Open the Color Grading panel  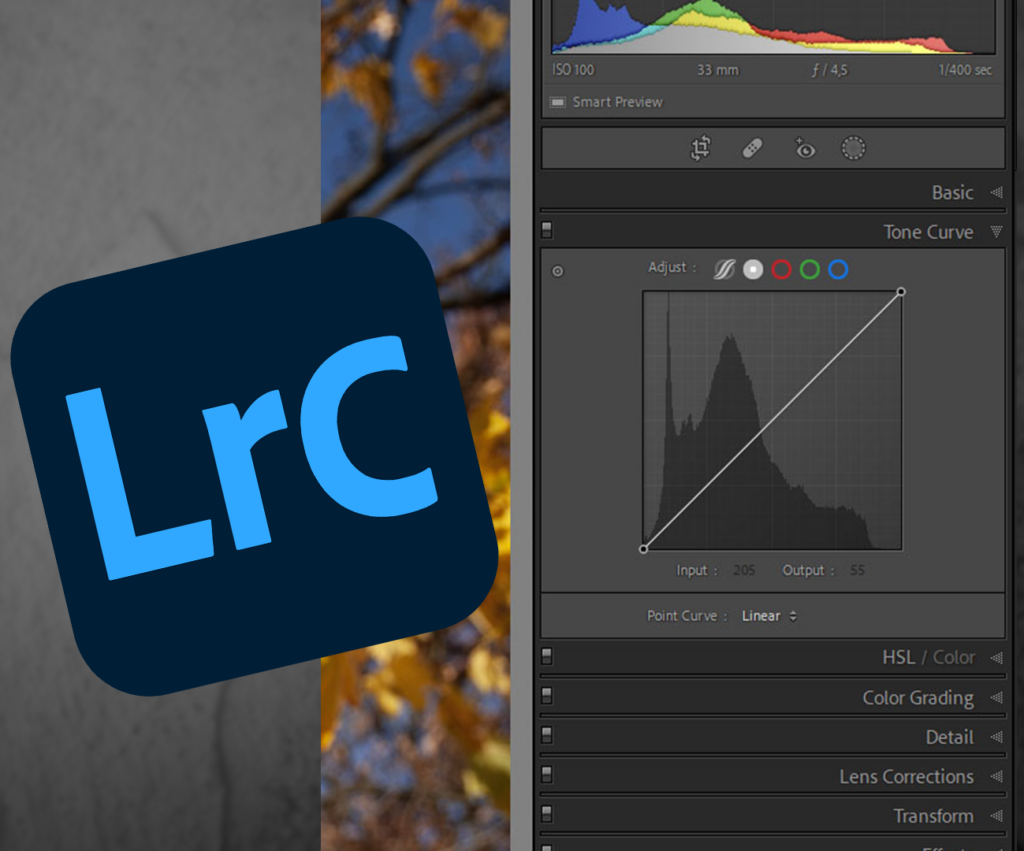click(x=917, y=697)
